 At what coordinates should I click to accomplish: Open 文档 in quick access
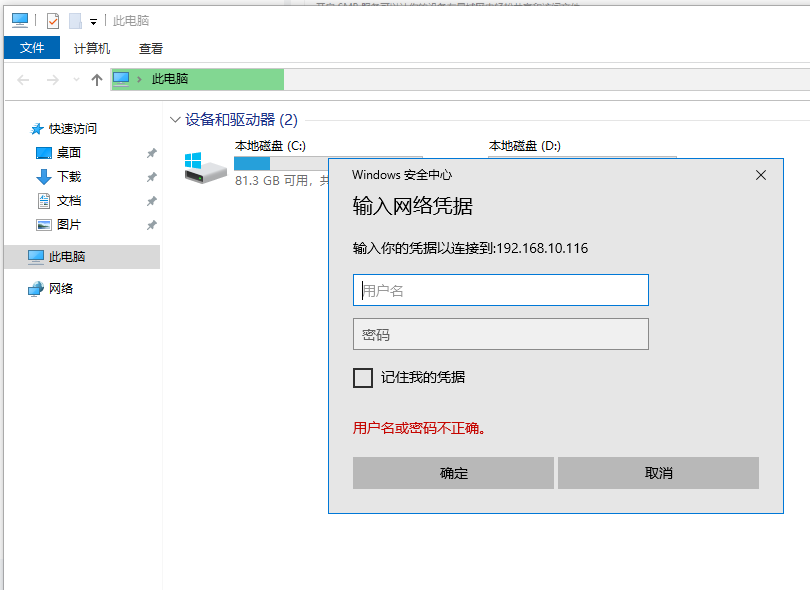(x=69, y=201)
